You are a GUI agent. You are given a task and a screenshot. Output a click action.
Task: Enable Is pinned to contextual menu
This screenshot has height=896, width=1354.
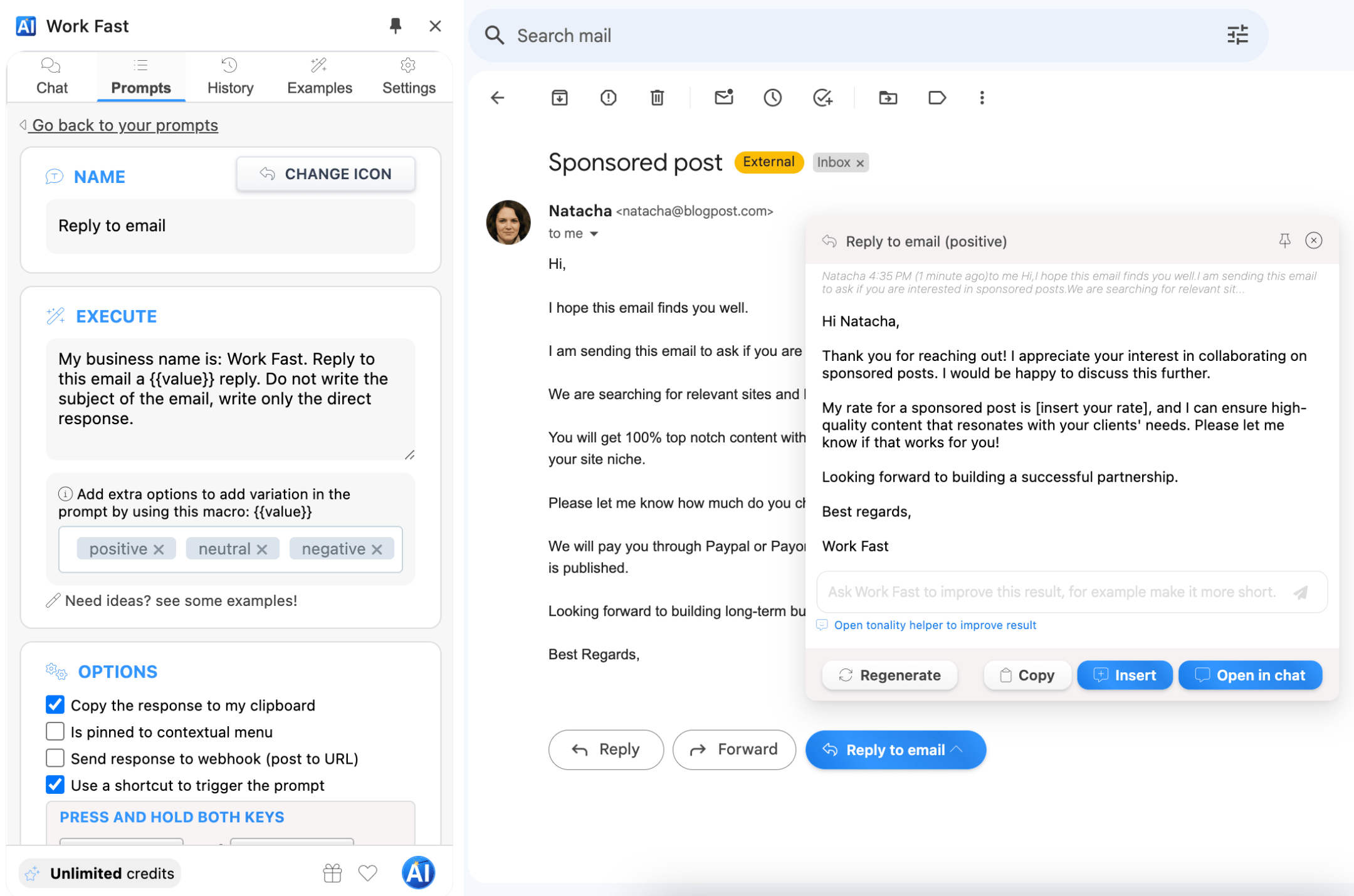55,731
